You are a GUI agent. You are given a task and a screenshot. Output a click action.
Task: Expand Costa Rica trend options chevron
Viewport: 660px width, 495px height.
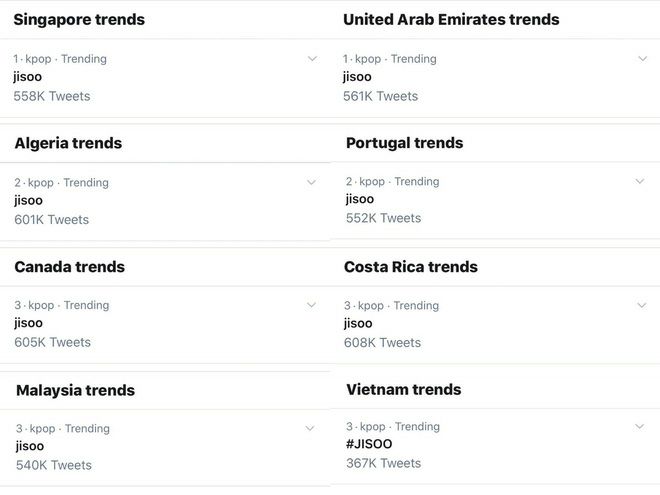[x=641, y=305]
